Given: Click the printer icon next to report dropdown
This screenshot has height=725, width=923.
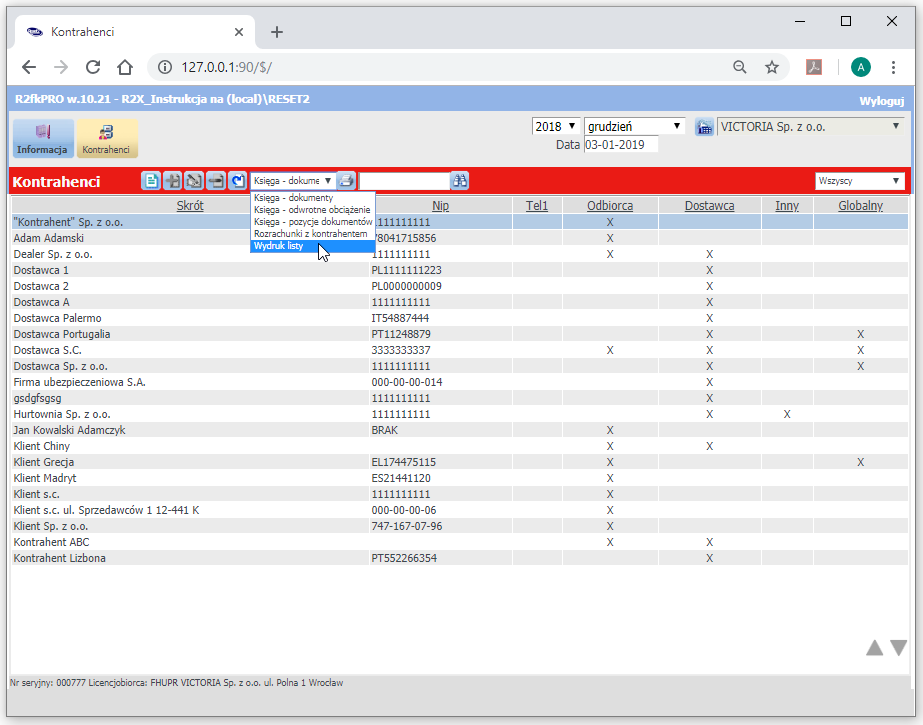Looking at the screenshot, I should point(346,181).
